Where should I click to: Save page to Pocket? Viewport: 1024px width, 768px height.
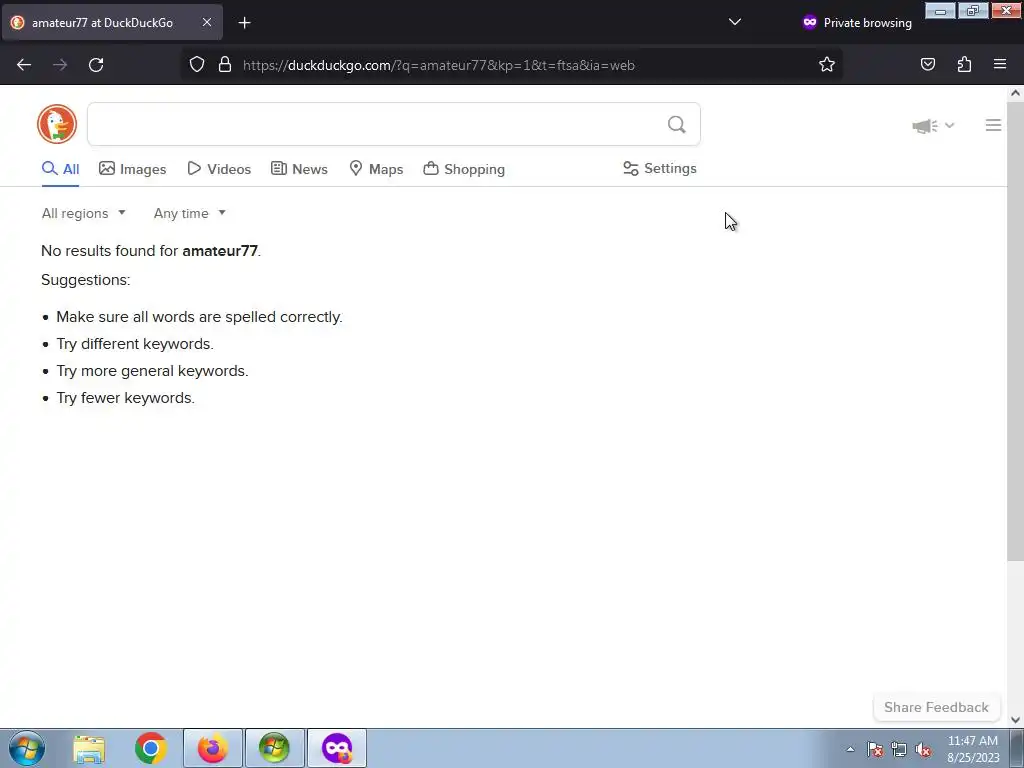tap(927, 65)
